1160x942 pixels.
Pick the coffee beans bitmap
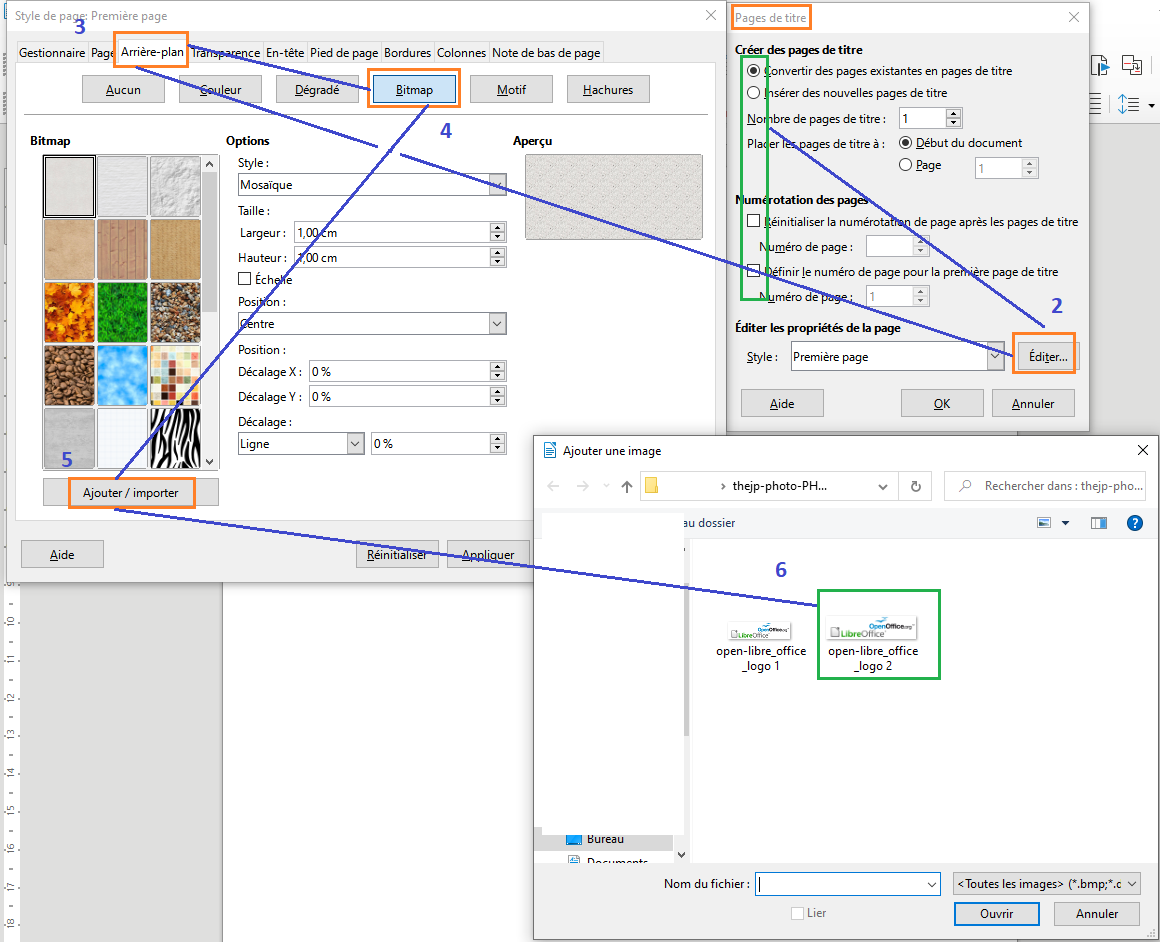[70, 375]
